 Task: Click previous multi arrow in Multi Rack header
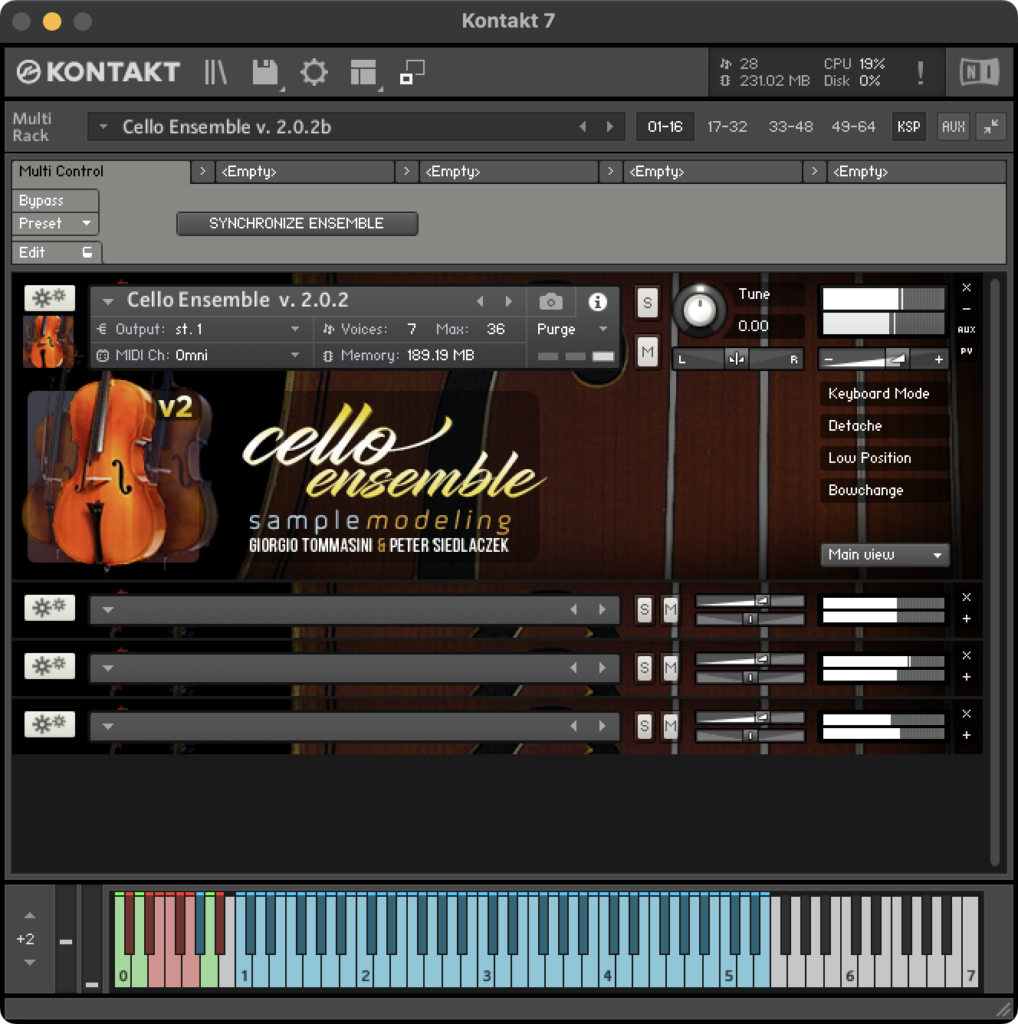click(582, 127)
